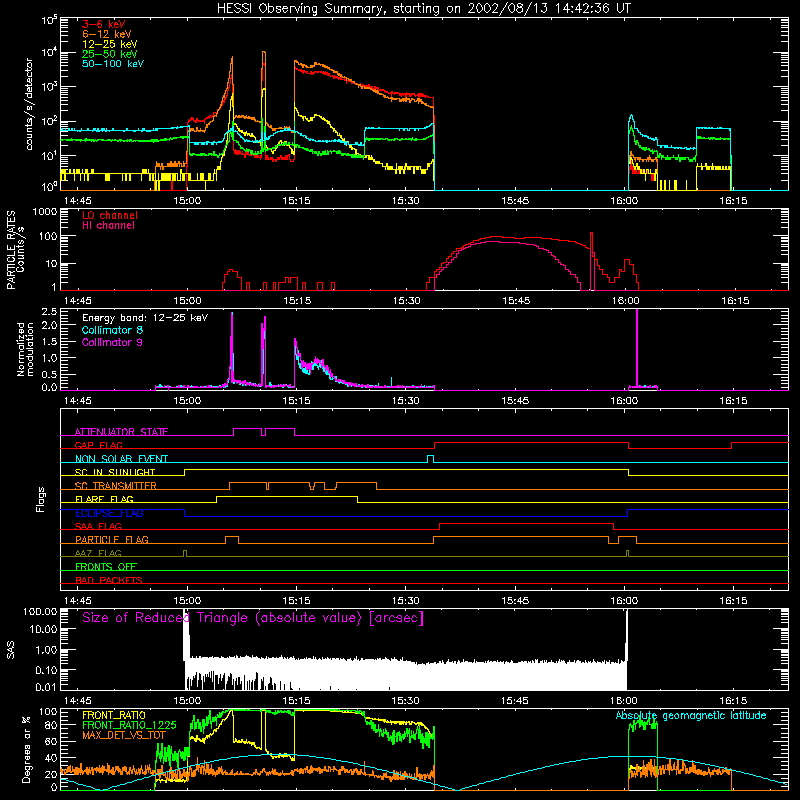
Task: Click the yellow 12-25 keV count-rate legend entry
Action: click(x=110, y=44)
